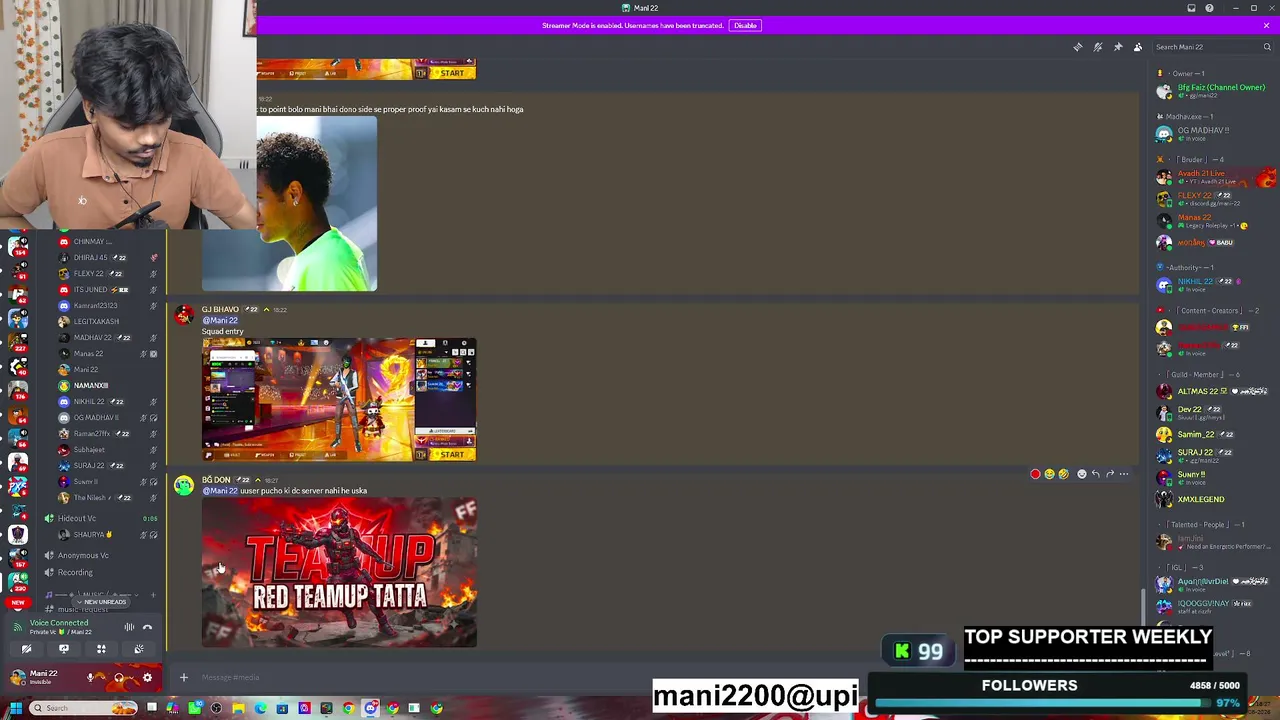Image resolution: width=1280 pixels, height=720 pixels.
Task: Switch to Discord on the taskbar
Action: (371, 708)
